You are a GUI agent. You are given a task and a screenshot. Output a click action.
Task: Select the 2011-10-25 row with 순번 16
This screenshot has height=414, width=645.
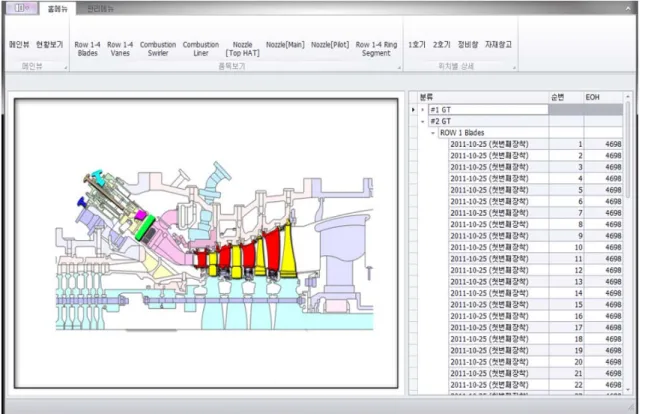(x=536, y=316)
